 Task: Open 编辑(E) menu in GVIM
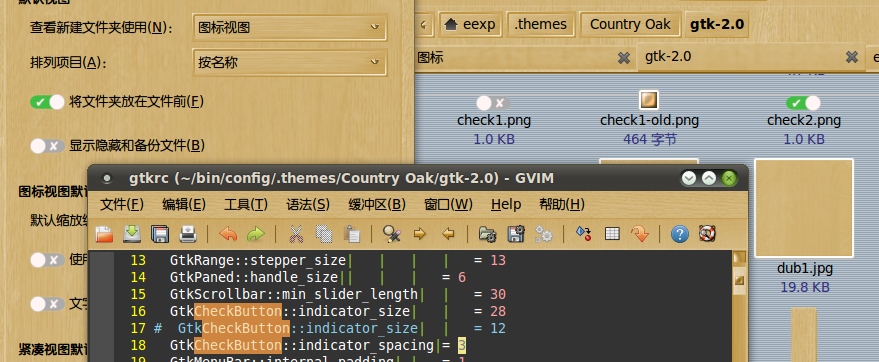[x=184, y=205]
